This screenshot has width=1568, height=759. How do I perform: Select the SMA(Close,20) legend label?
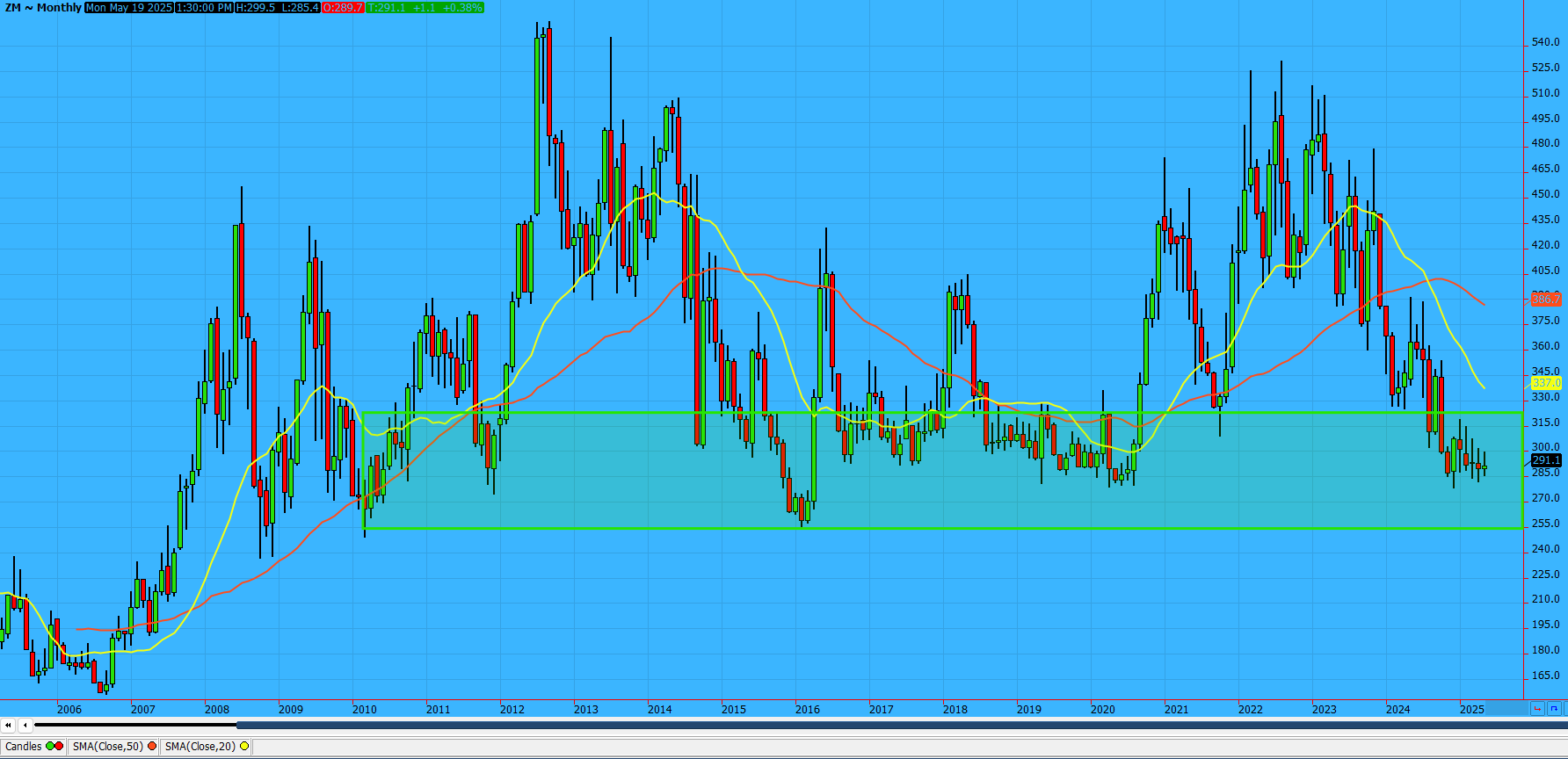(x=200, y=747)
